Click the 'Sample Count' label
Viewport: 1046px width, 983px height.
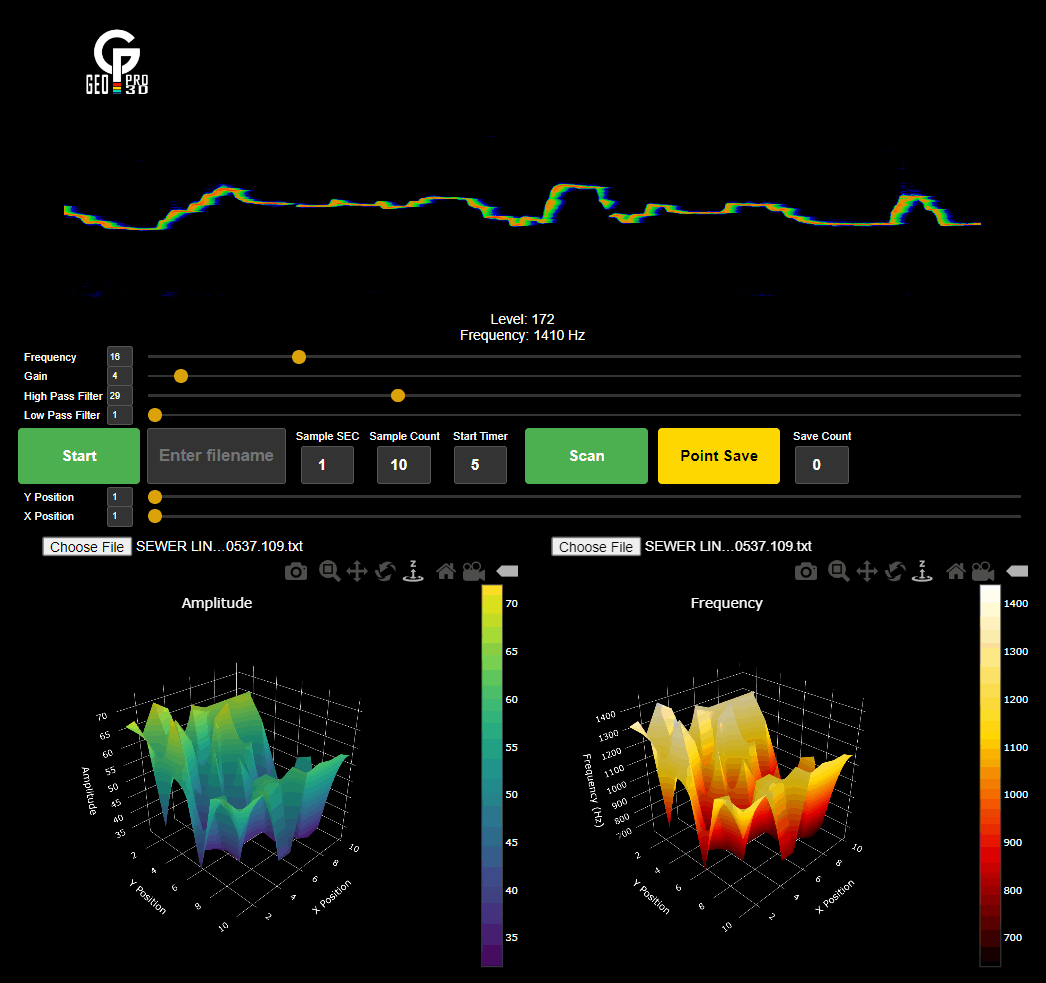pos(404,436)
